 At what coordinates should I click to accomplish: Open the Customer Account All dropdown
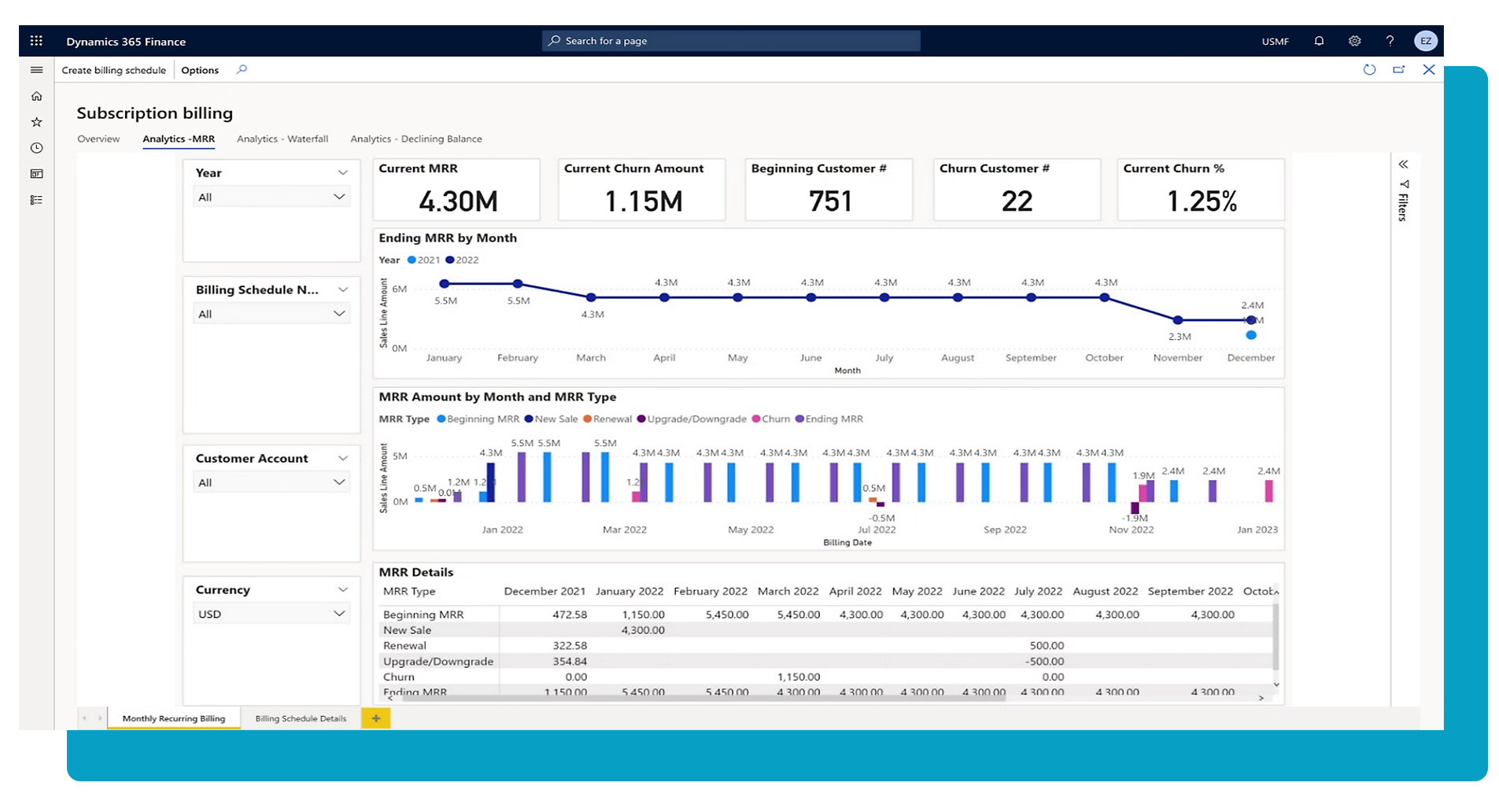point(271,482)
